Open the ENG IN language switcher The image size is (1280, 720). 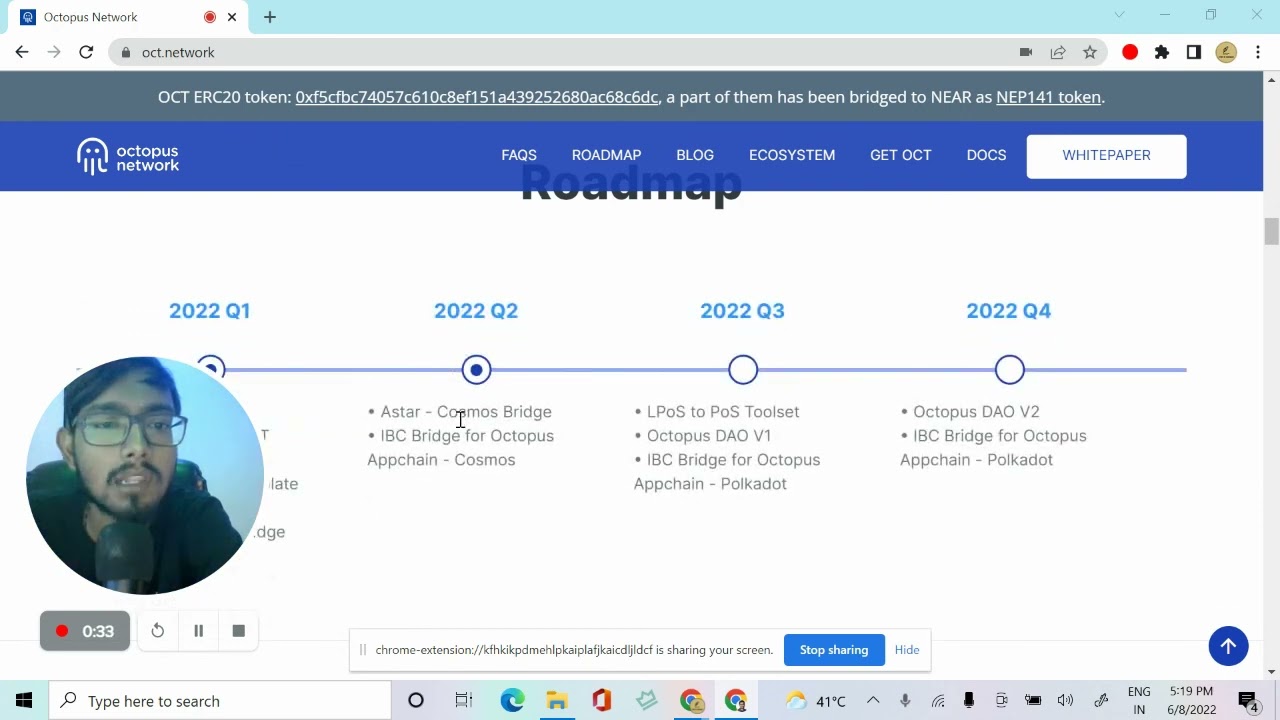tap(1139, 701)
